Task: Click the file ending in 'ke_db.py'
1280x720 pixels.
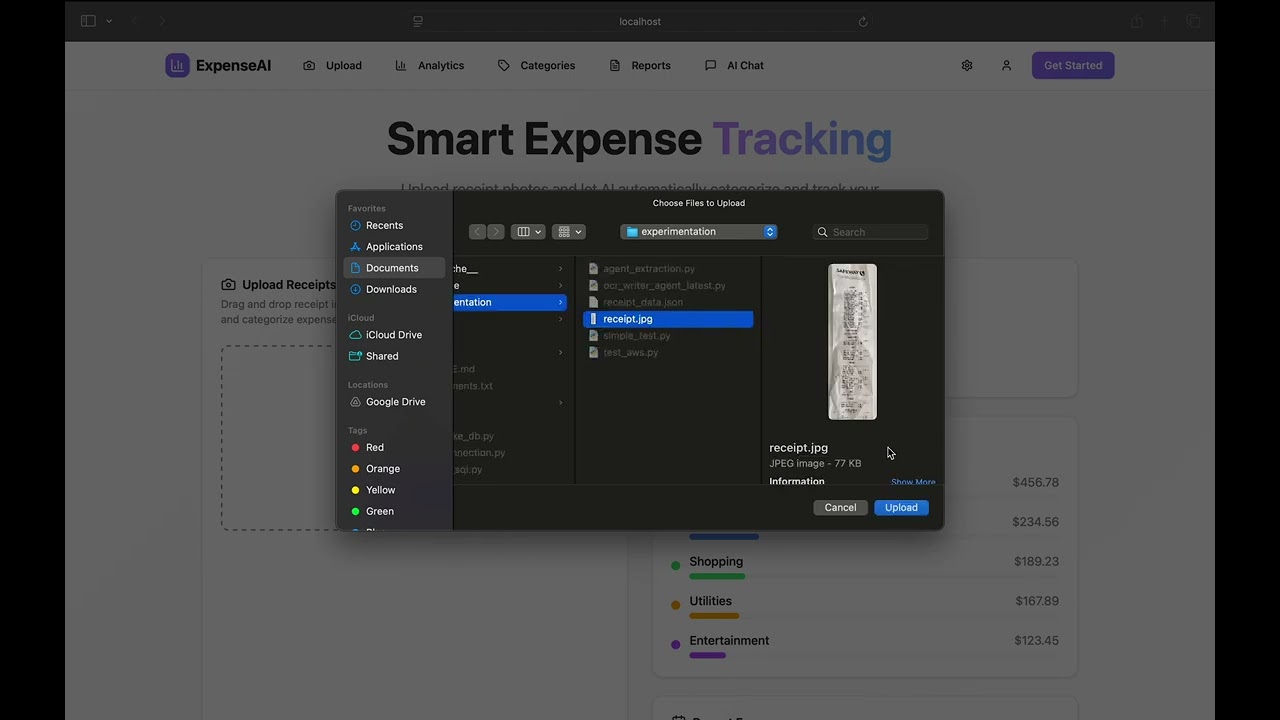Action: click(x=474, y=436)
